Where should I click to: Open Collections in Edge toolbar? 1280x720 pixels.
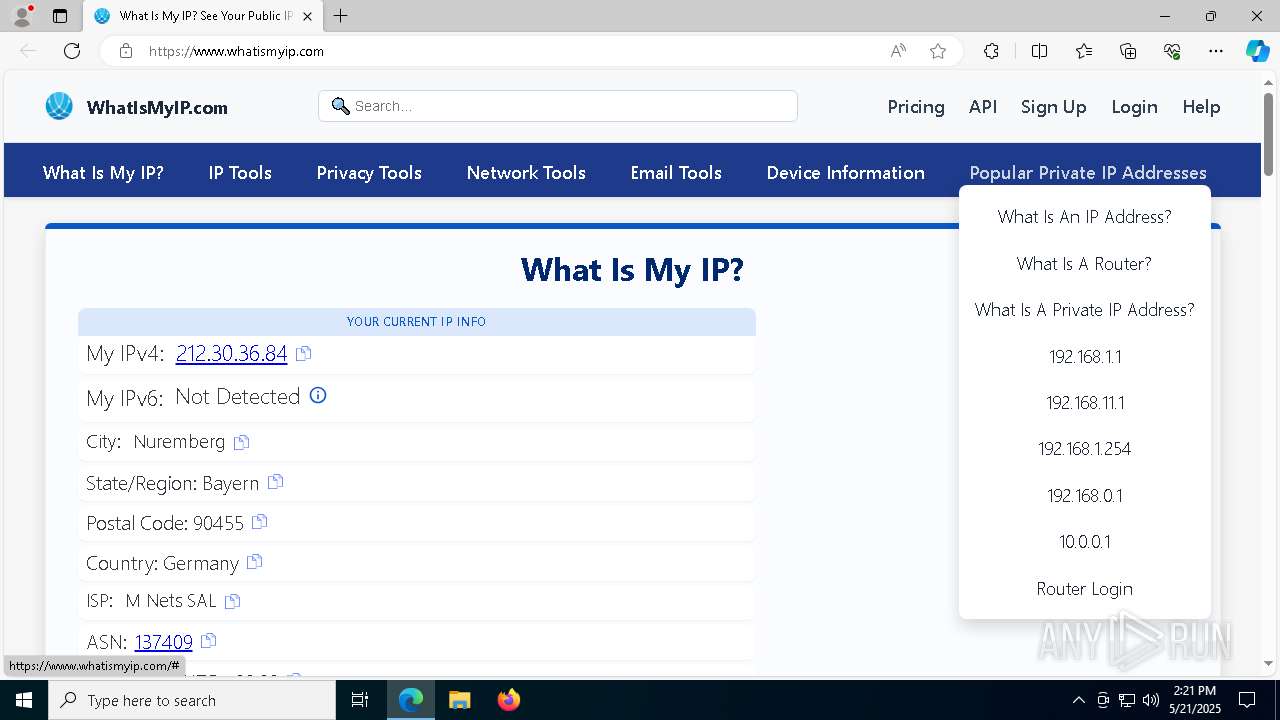(x=1128, y=51)
